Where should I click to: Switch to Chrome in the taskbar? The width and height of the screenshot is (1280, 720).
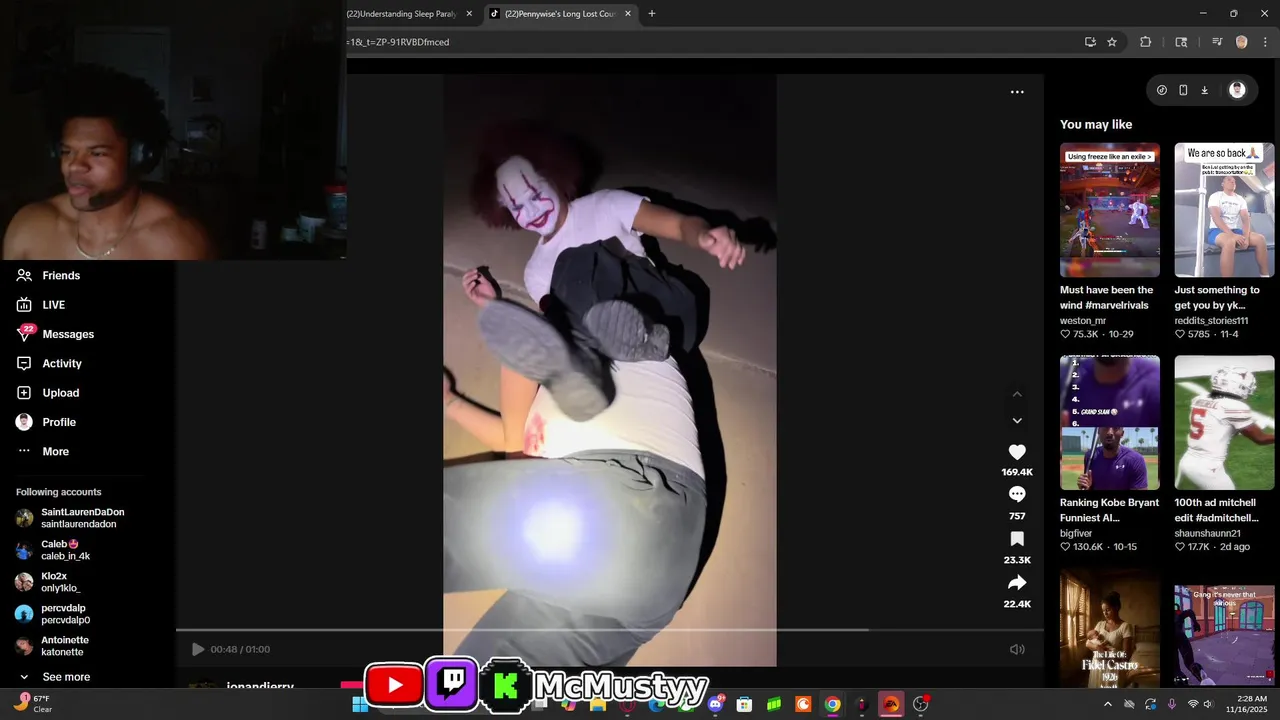[x=832, y=704]
